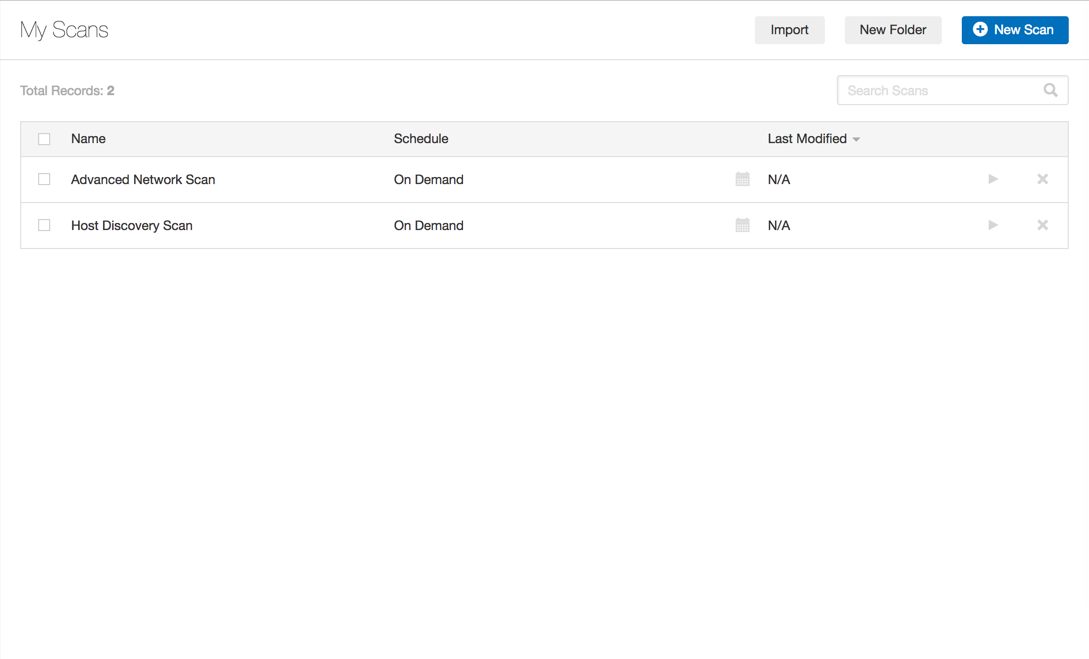Click the calendar icon in Host Discovery Scan row
Screen dimensions: 1089x659
point(742,226)
